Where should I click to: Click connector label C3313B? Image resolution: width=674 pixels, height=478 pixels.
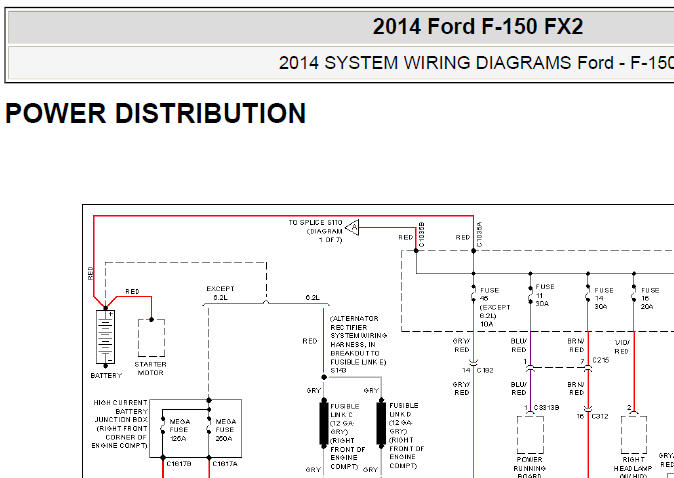pos(546,408)
